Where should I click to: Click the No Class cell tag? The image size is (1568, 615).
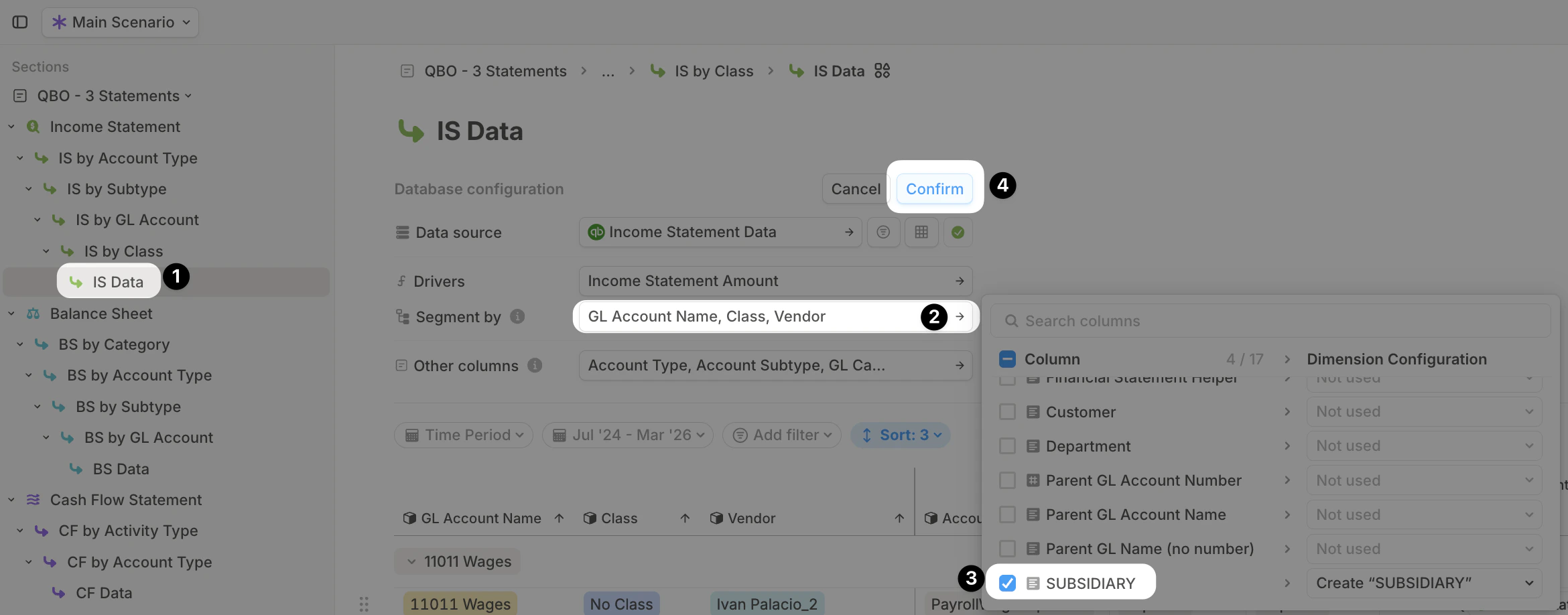click(621, 604)
